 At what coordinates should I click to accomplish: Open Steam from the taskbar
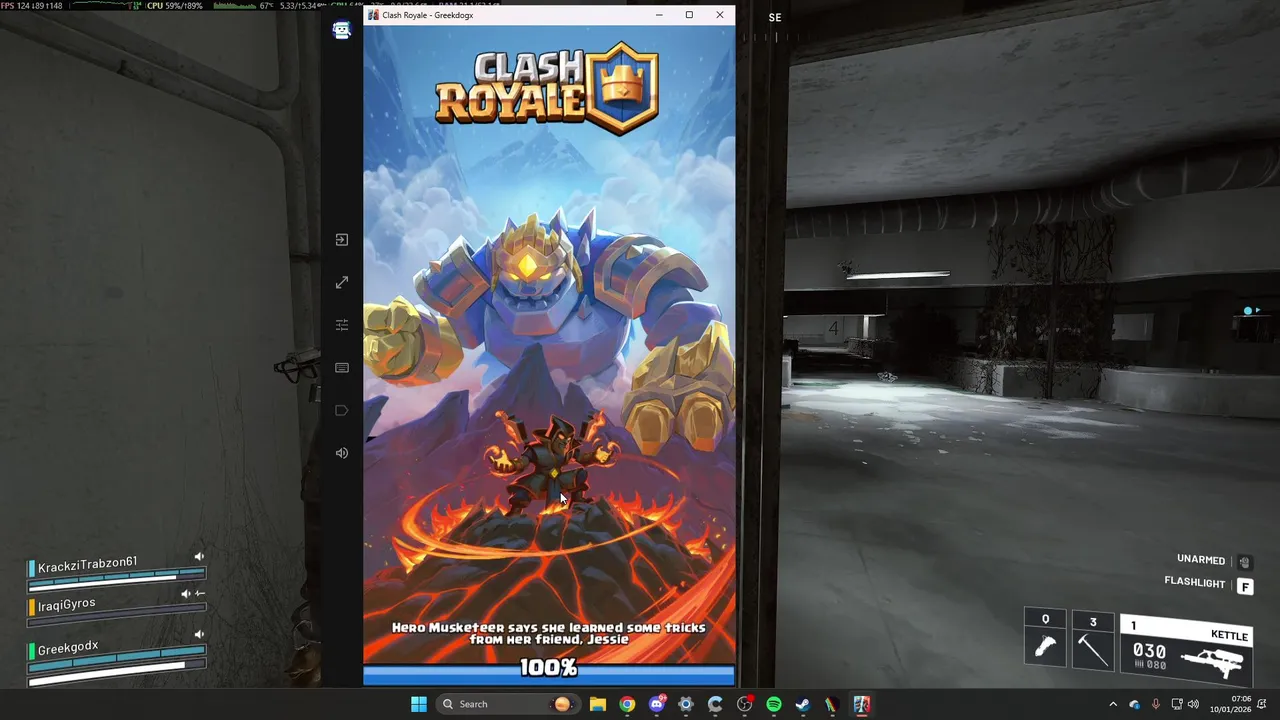pos(803,704)
